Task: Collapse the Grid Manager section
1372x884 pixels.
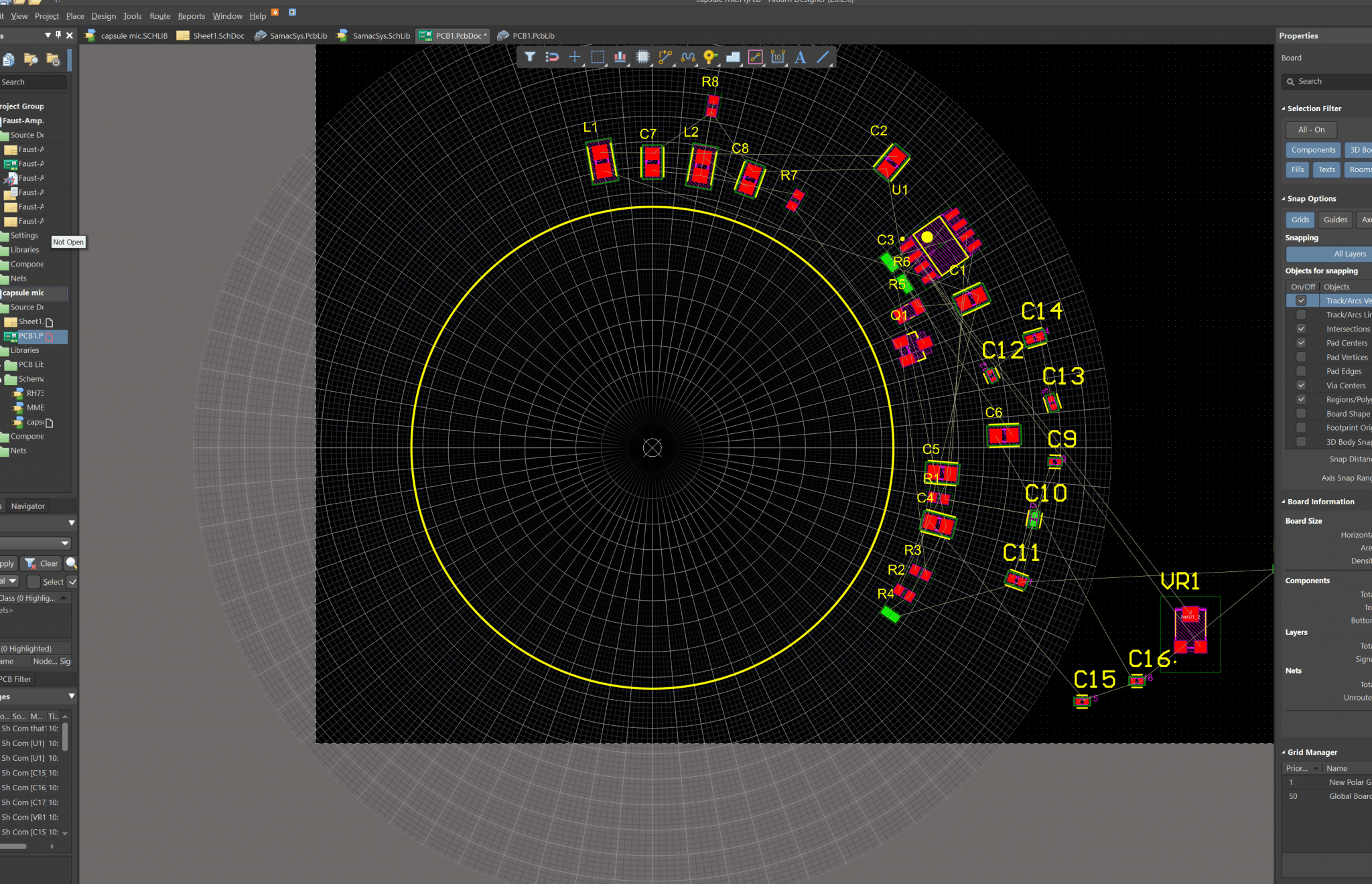Action: pos(1284,753)
